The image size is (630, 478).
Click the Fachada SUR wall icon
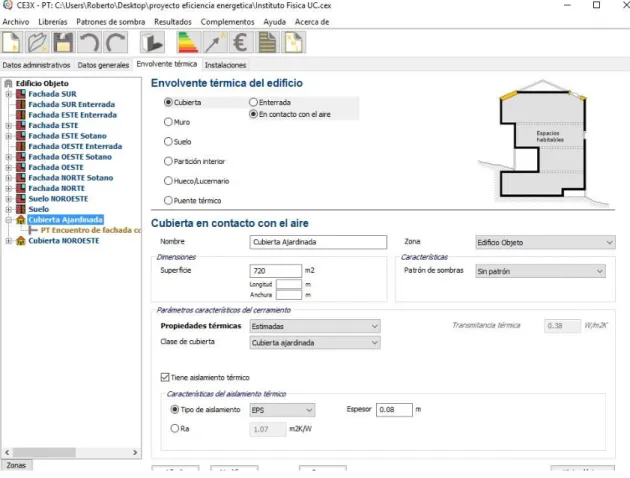(21, 94)
